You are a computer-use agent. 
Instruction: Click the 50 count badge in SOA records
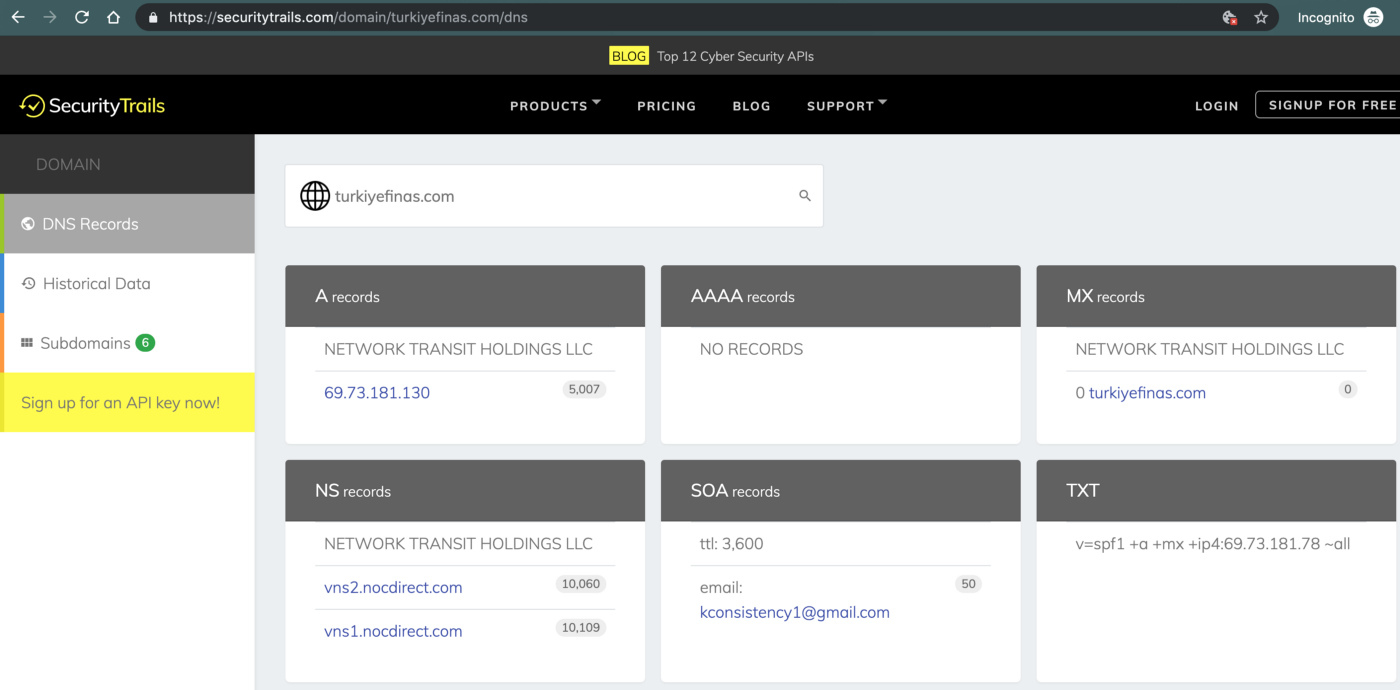967,584
